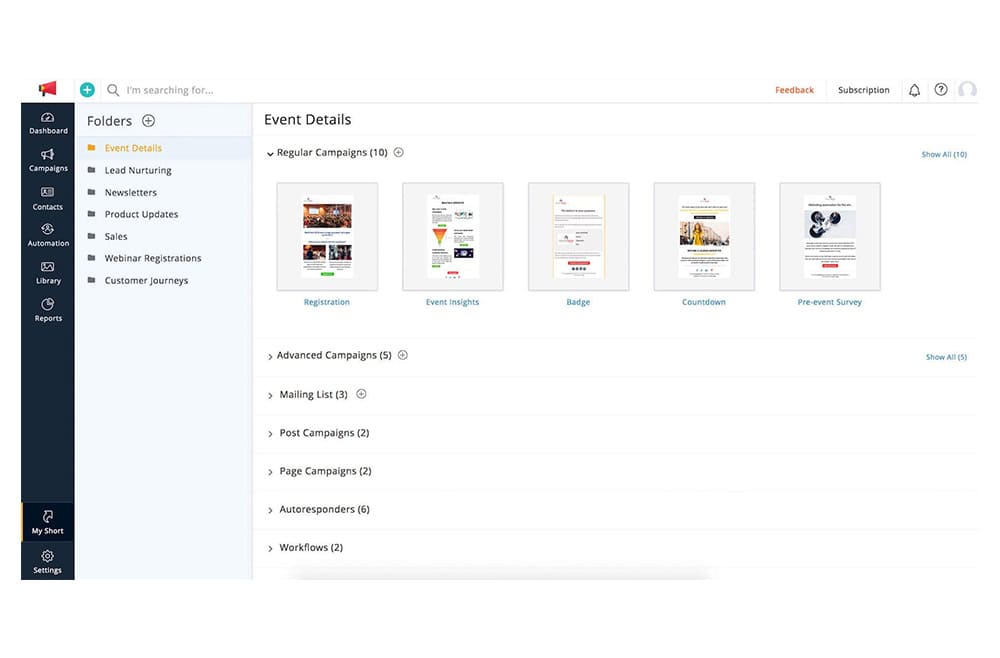Click the Badge campaign thumbnail
The width and height of the screenshot is (1000, 658).
[x=578, y=237]
